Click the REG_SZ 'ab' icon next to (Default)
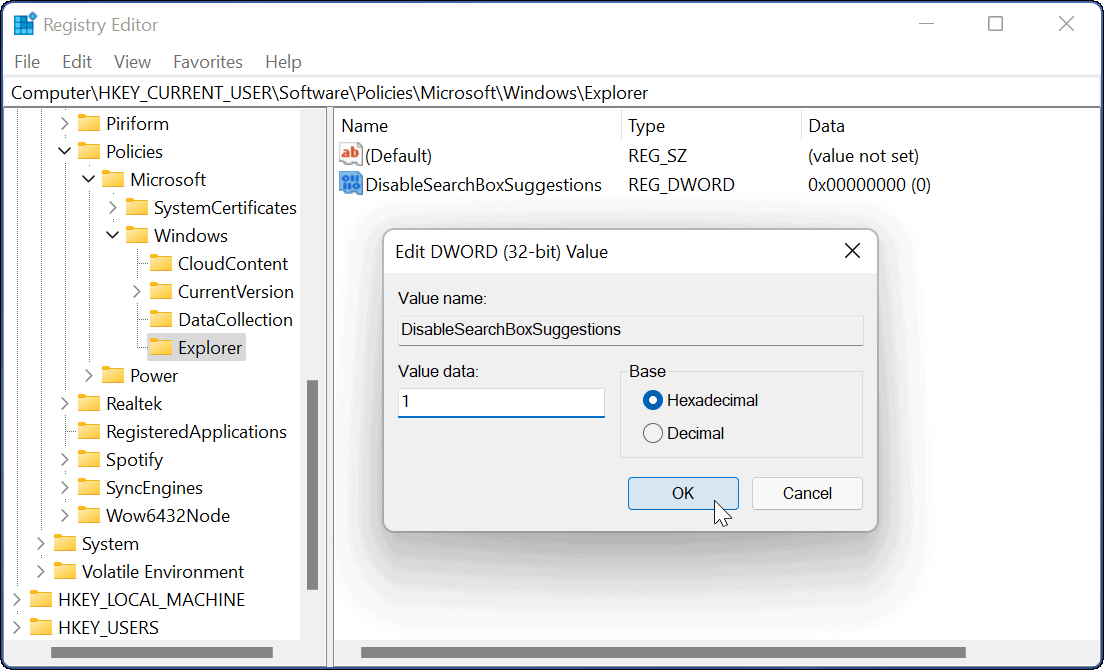The width and height of the screenshot is (1104, 670). pos(351,155)
